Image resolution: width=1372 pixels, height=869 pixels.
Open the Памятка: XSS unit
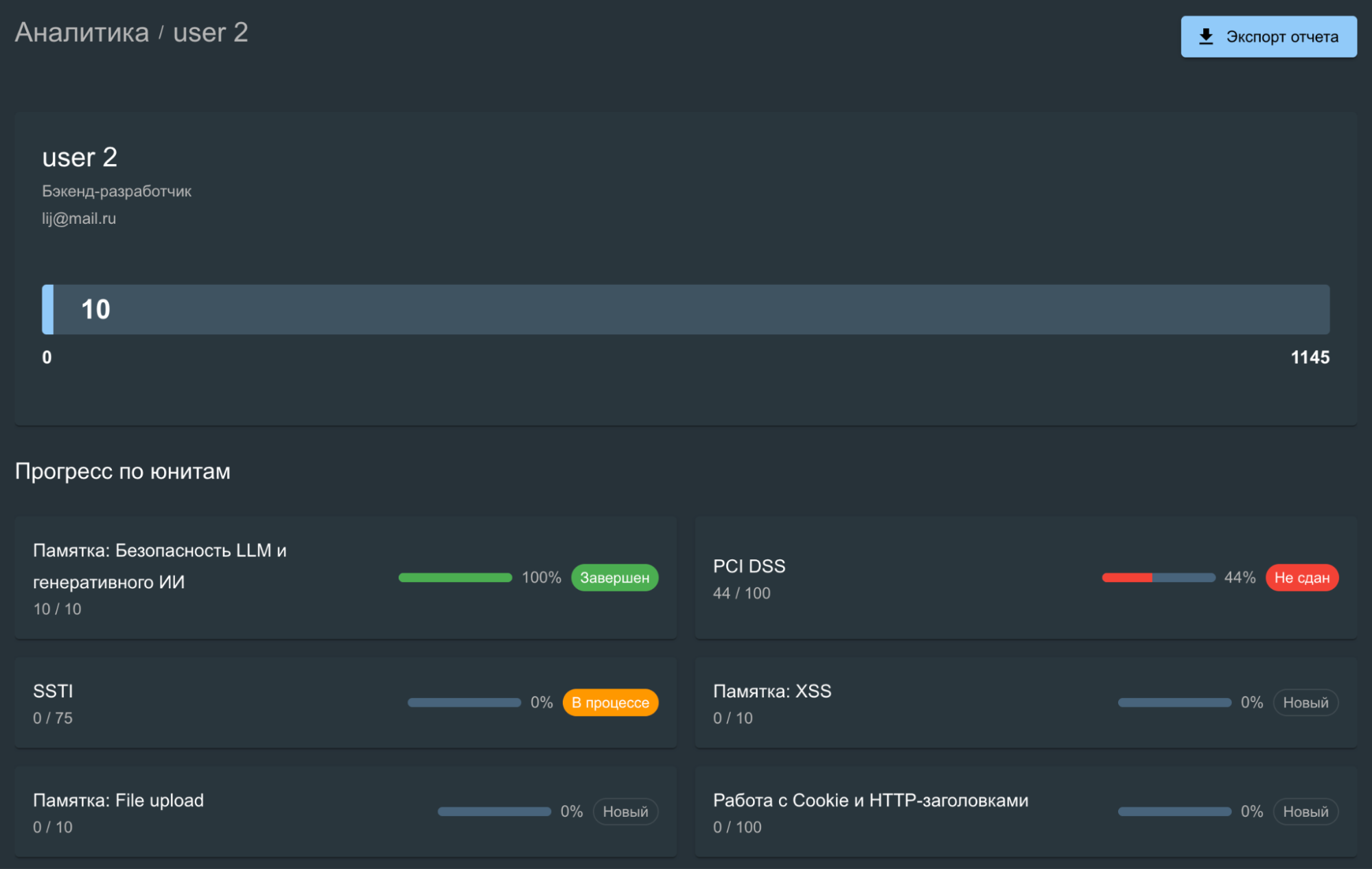tap(771, 691)
